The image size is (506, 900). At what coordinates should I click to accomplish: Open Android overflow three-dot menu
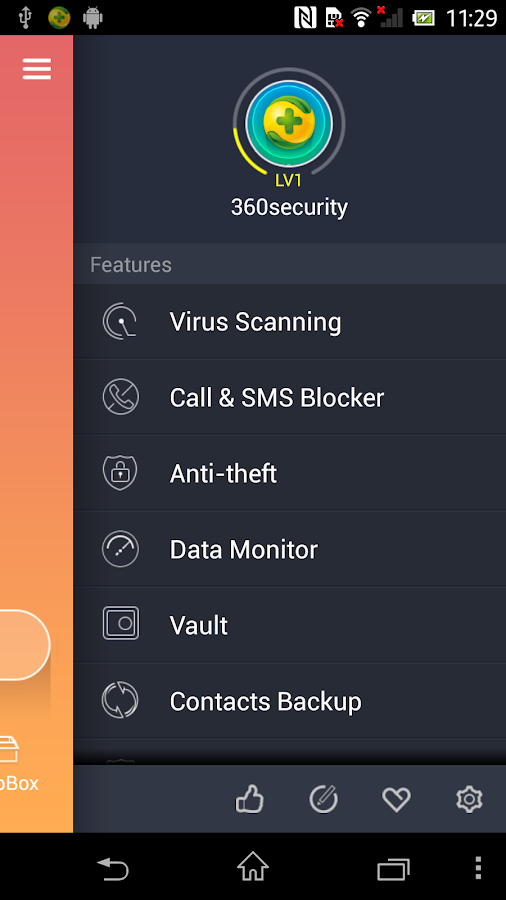coord(478,867)
